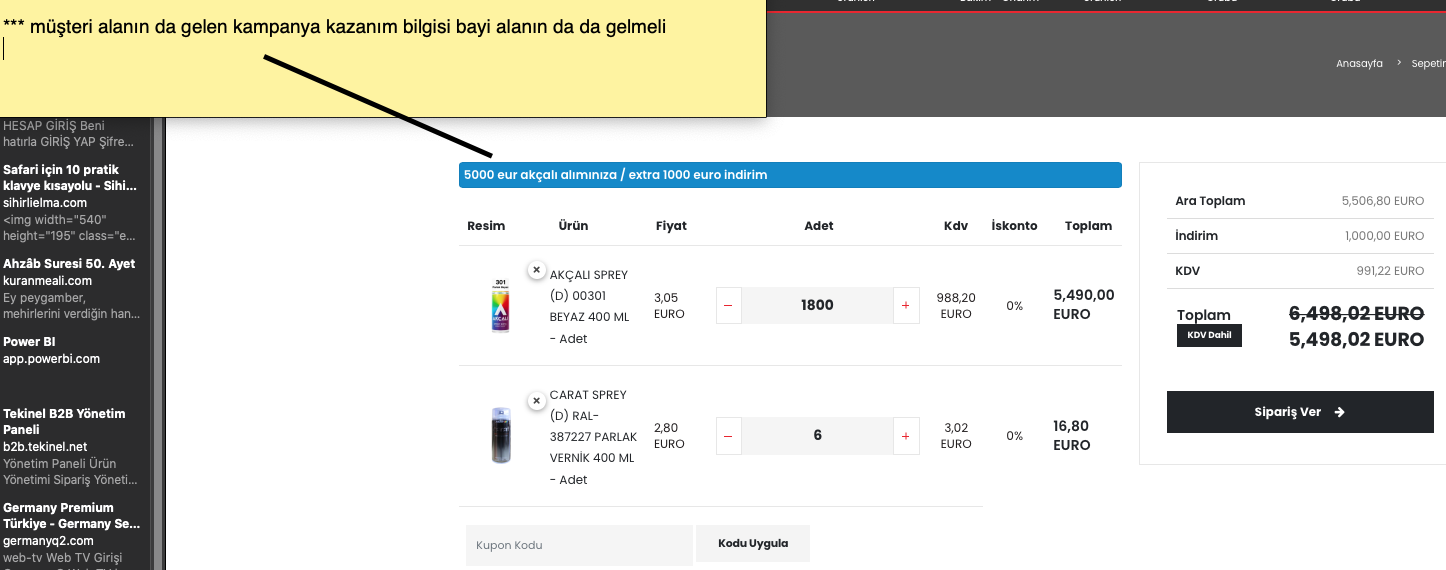Remove CARAT SPREY item from cart
1446x570 pixels.
[537, 400]
